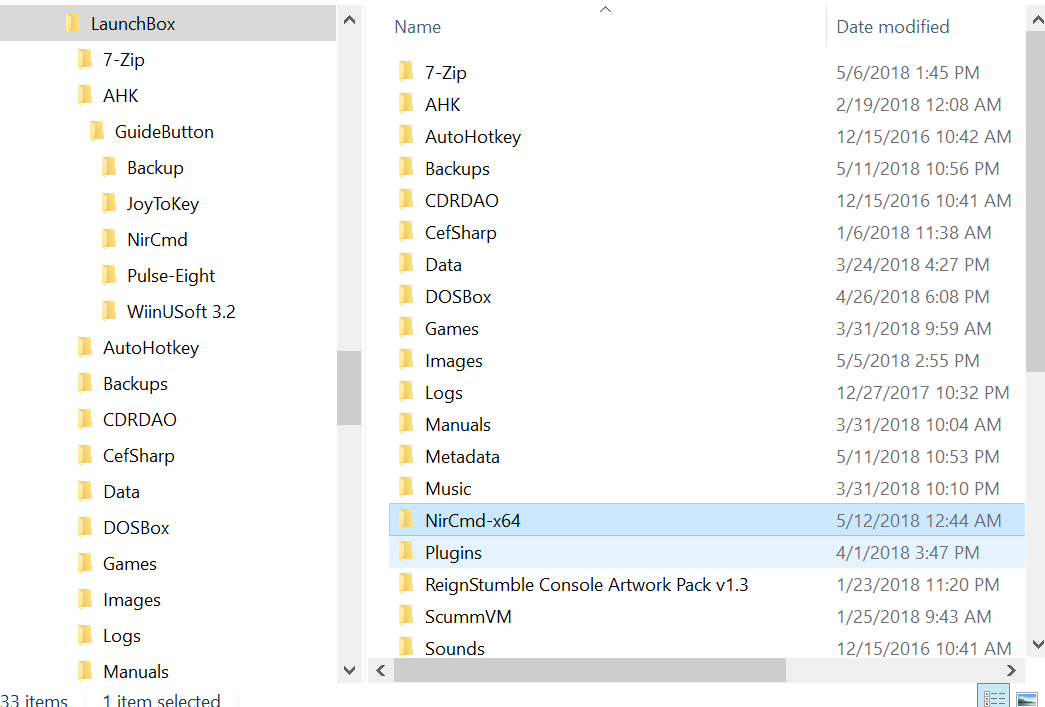Click the file list horizontal scrollbar thumb
Screen dimensions: 1045x707
click(590, 670)
